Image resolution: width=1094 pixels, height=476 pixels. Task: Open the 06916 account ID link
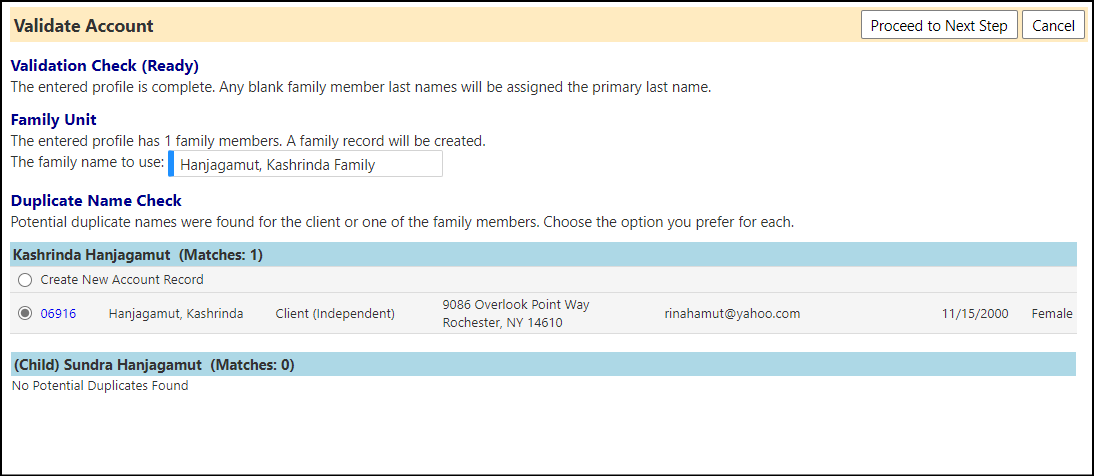pos(59,314)
